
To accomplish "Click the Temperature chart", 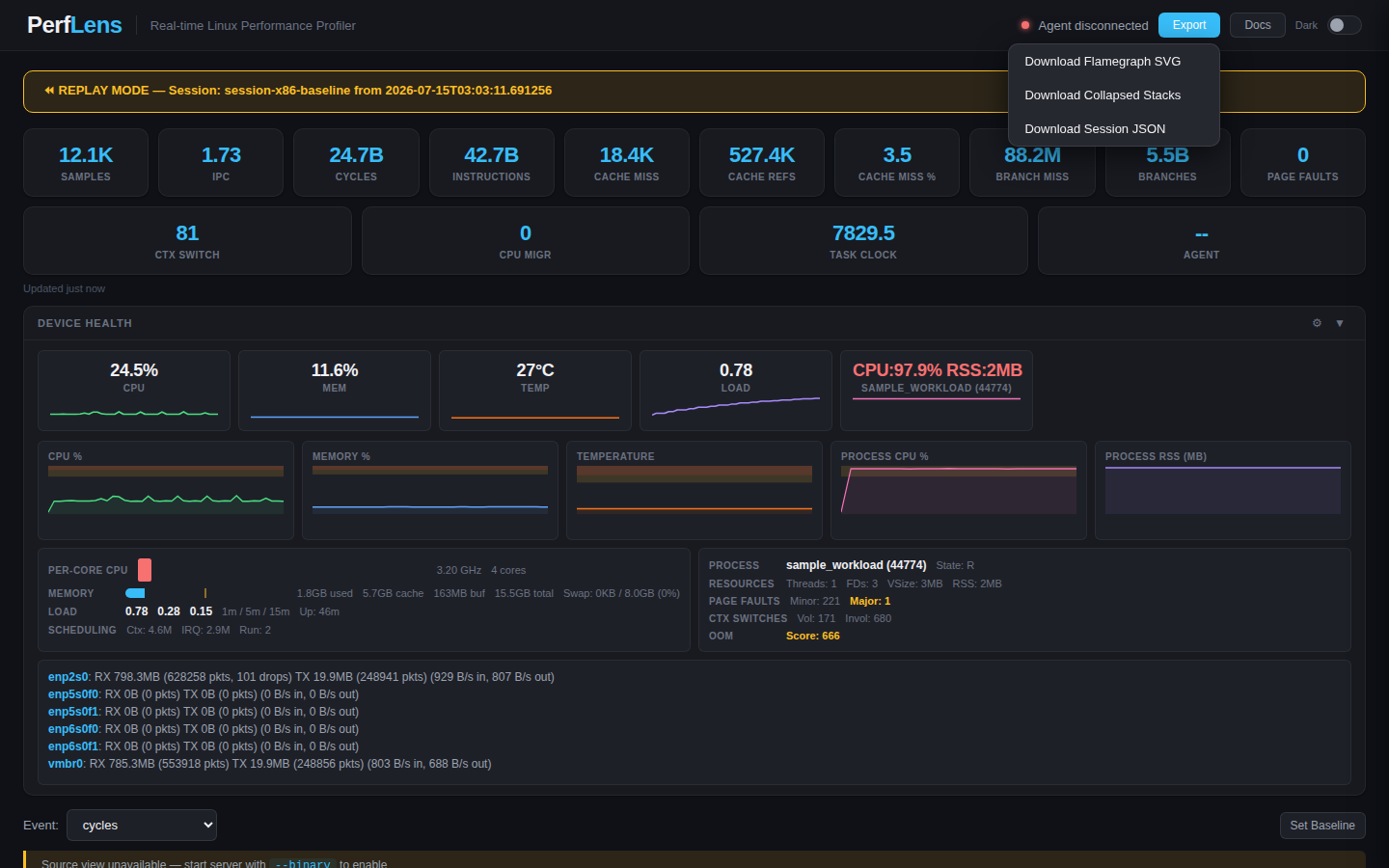I will pyautogui.click(x=694, y=490).
